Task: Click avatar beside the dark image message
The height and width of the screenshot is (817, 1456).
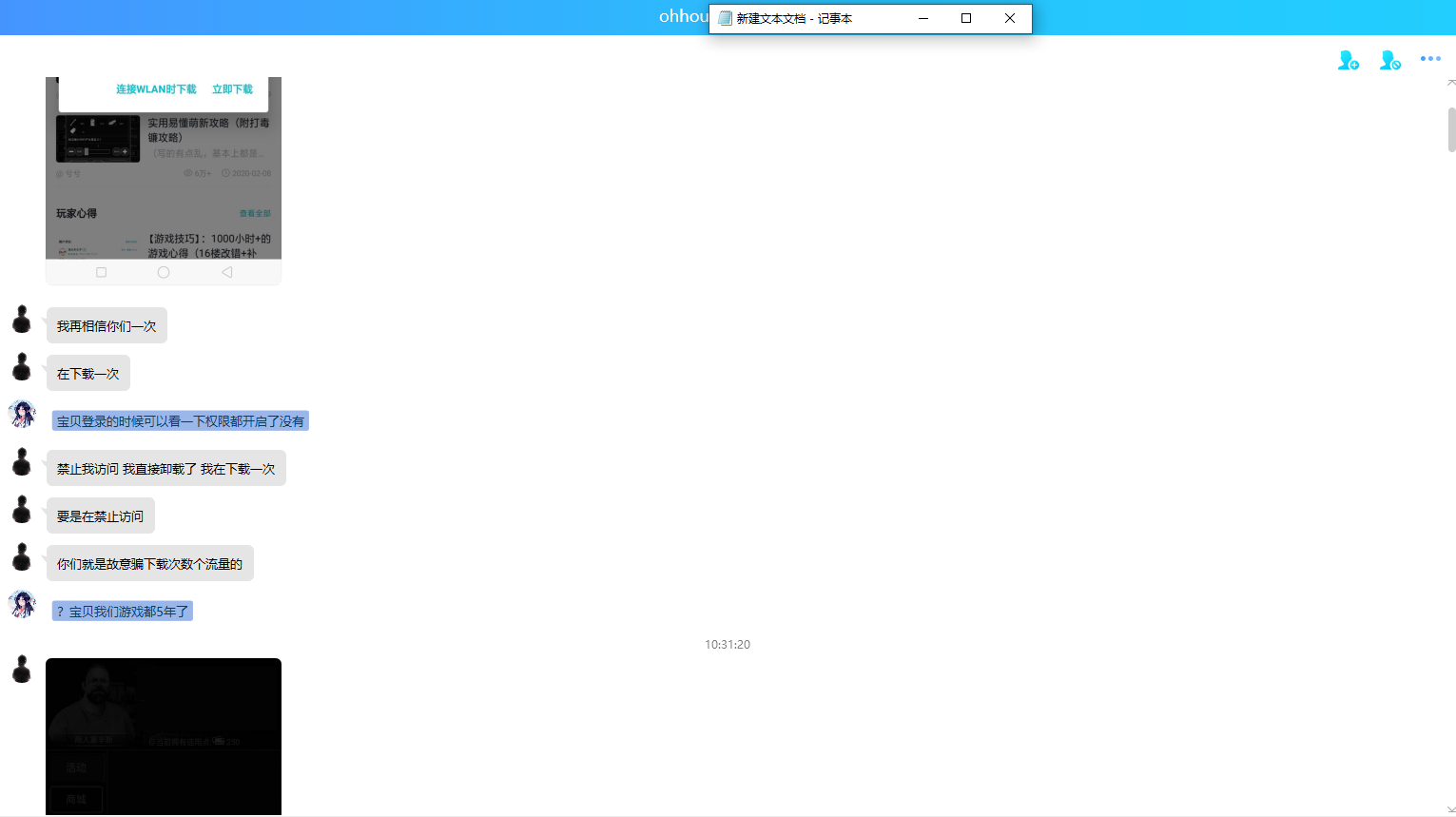Action: point(22,670)
